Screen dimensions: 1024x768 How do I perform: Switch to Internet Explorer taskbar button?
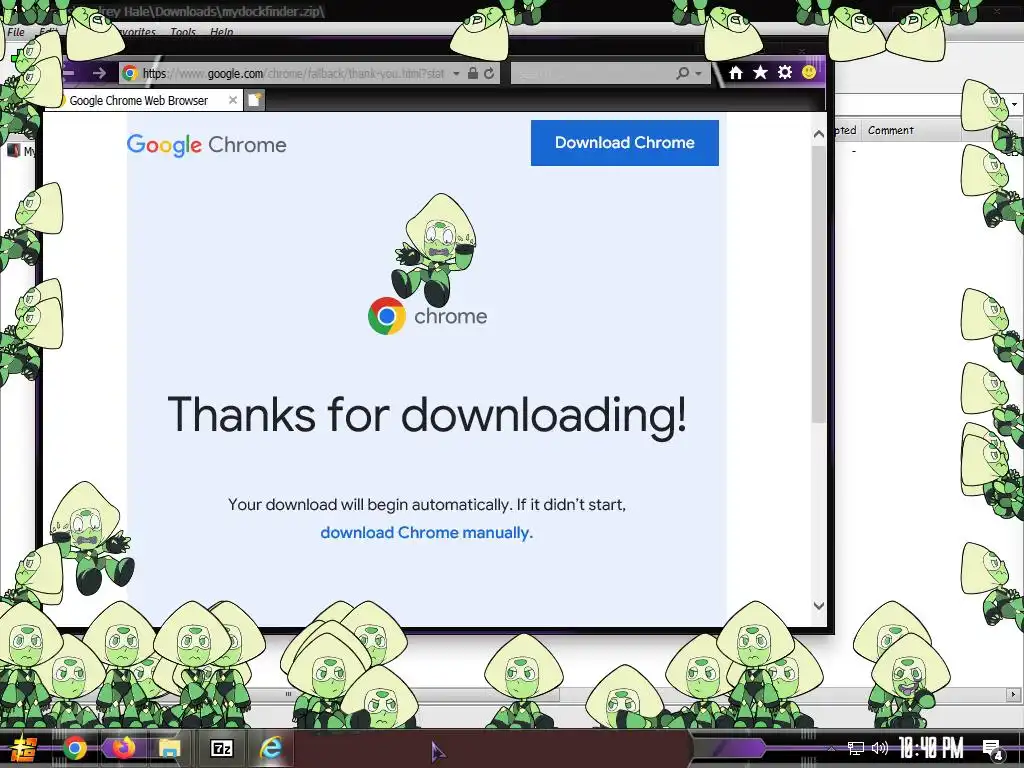coord(270,748)
